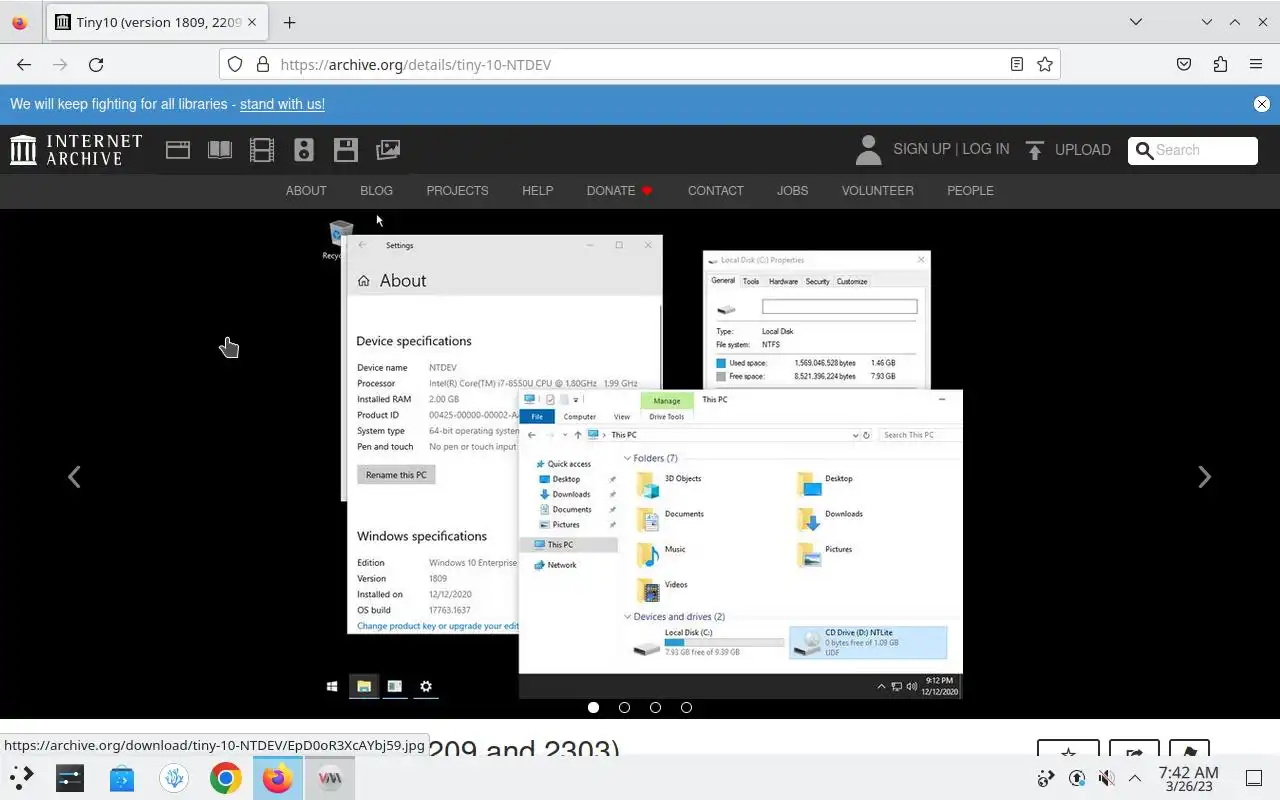The height and width of the screenshot is (800, 1280).
Task: Open the audio (speaker) section icon
Action: (304, 150)
